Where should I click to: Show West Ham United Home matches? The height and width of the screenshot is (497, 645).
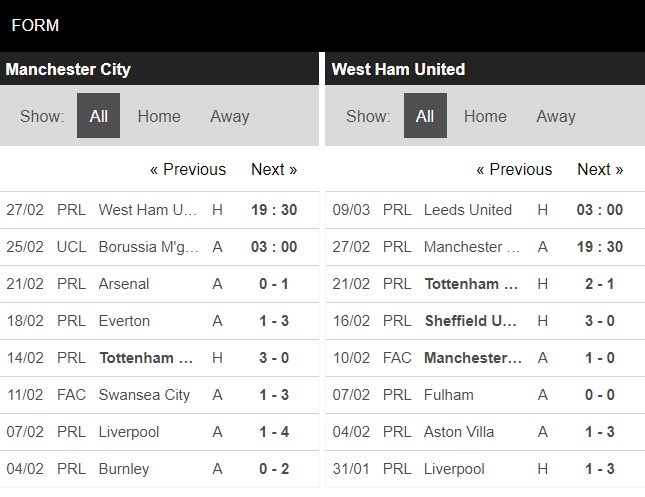[x=485, y=116]
